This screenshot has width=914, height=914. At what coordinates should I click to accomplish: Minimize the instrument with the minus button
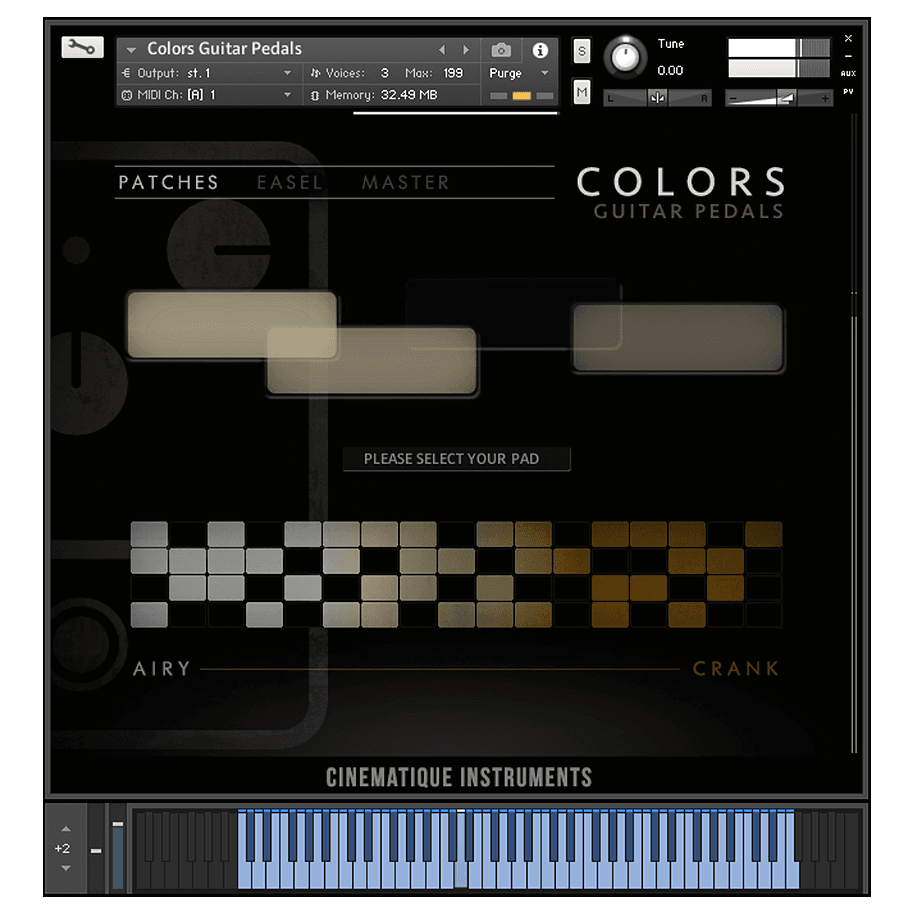click(x=848, y=57)
